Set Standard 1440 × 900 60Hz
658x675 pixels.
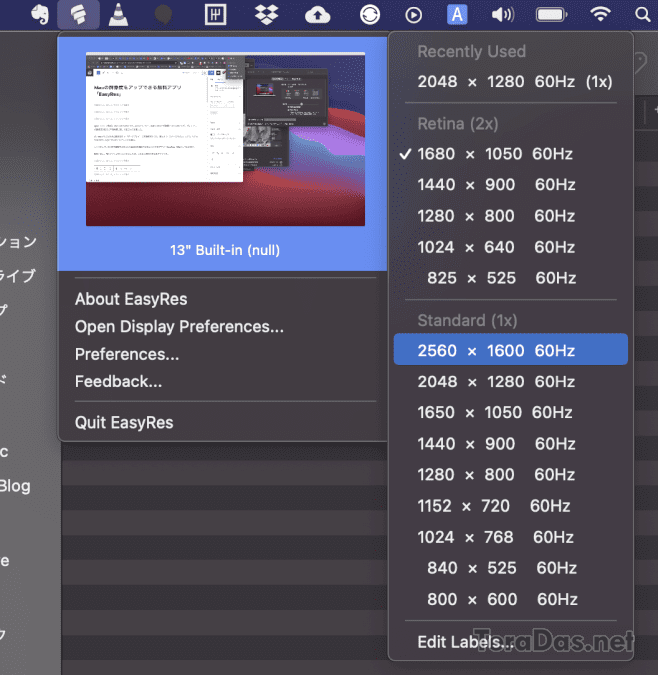click(511, 444)
